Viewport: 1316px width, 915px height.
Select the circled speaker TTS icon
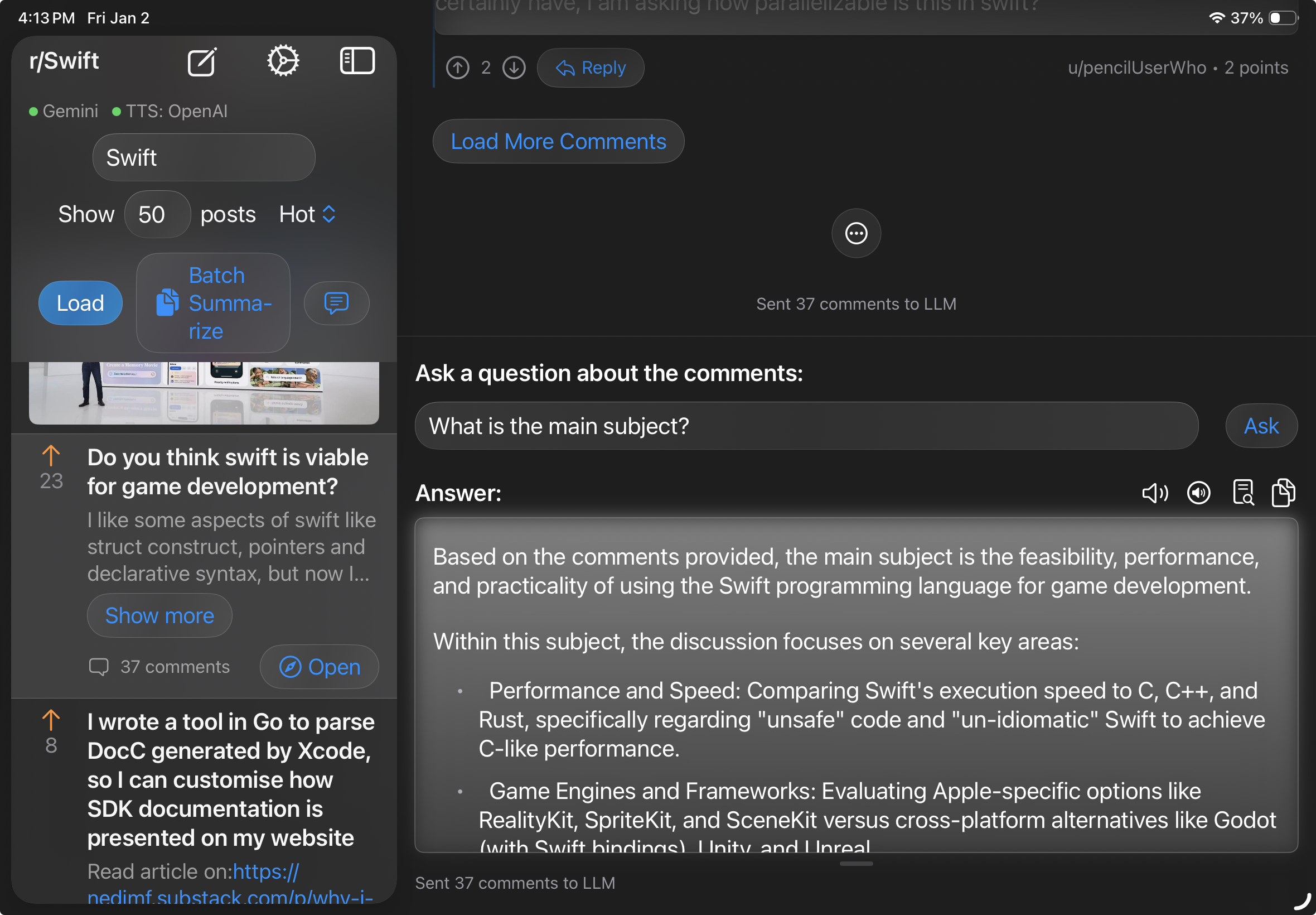(1197, 492)
